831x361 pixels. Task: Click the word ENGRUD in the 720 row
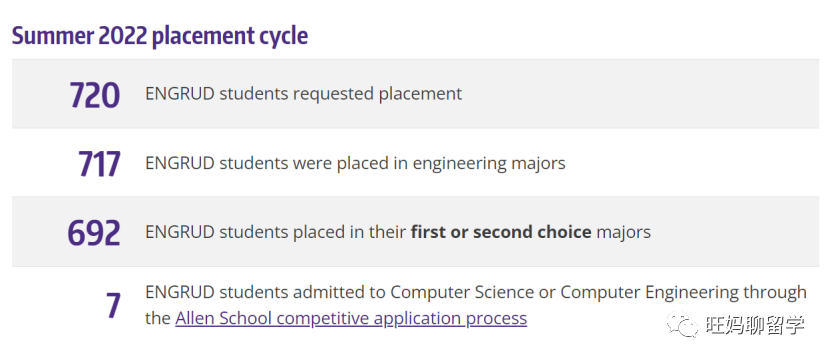(180, 94)
